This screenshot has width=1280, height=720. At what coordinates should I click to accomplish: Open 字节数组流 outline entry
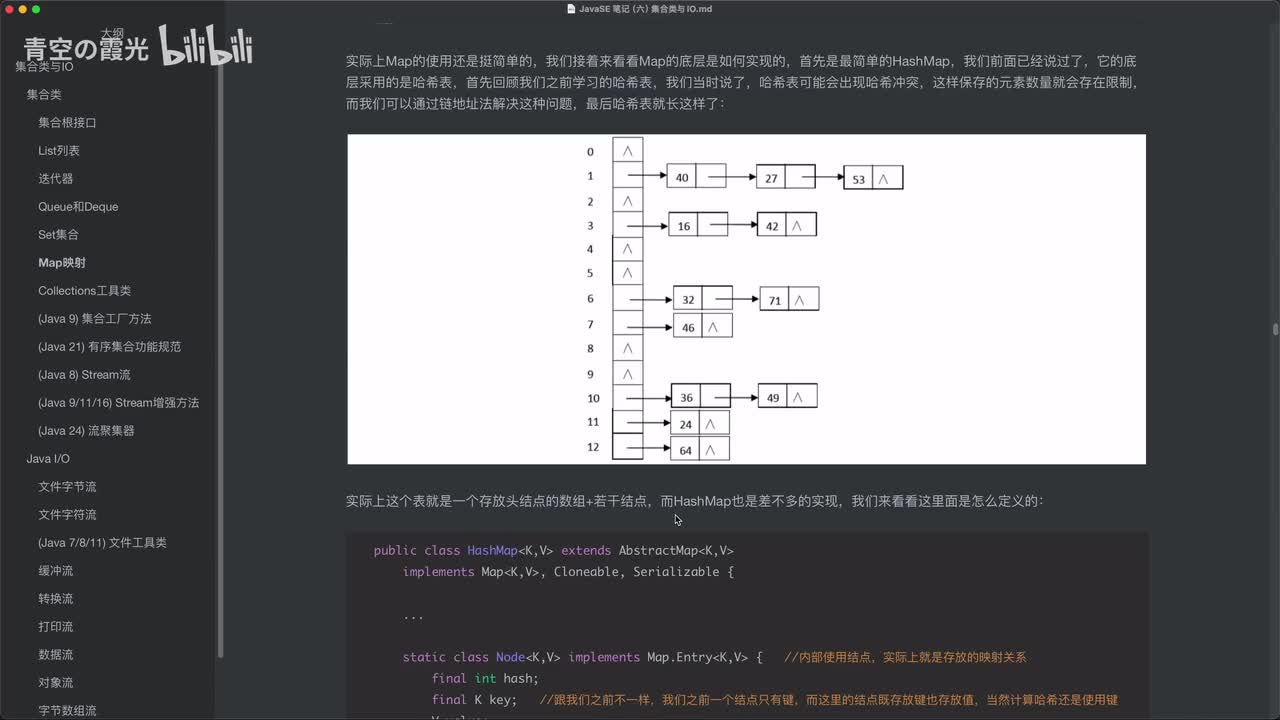point(67,710)
